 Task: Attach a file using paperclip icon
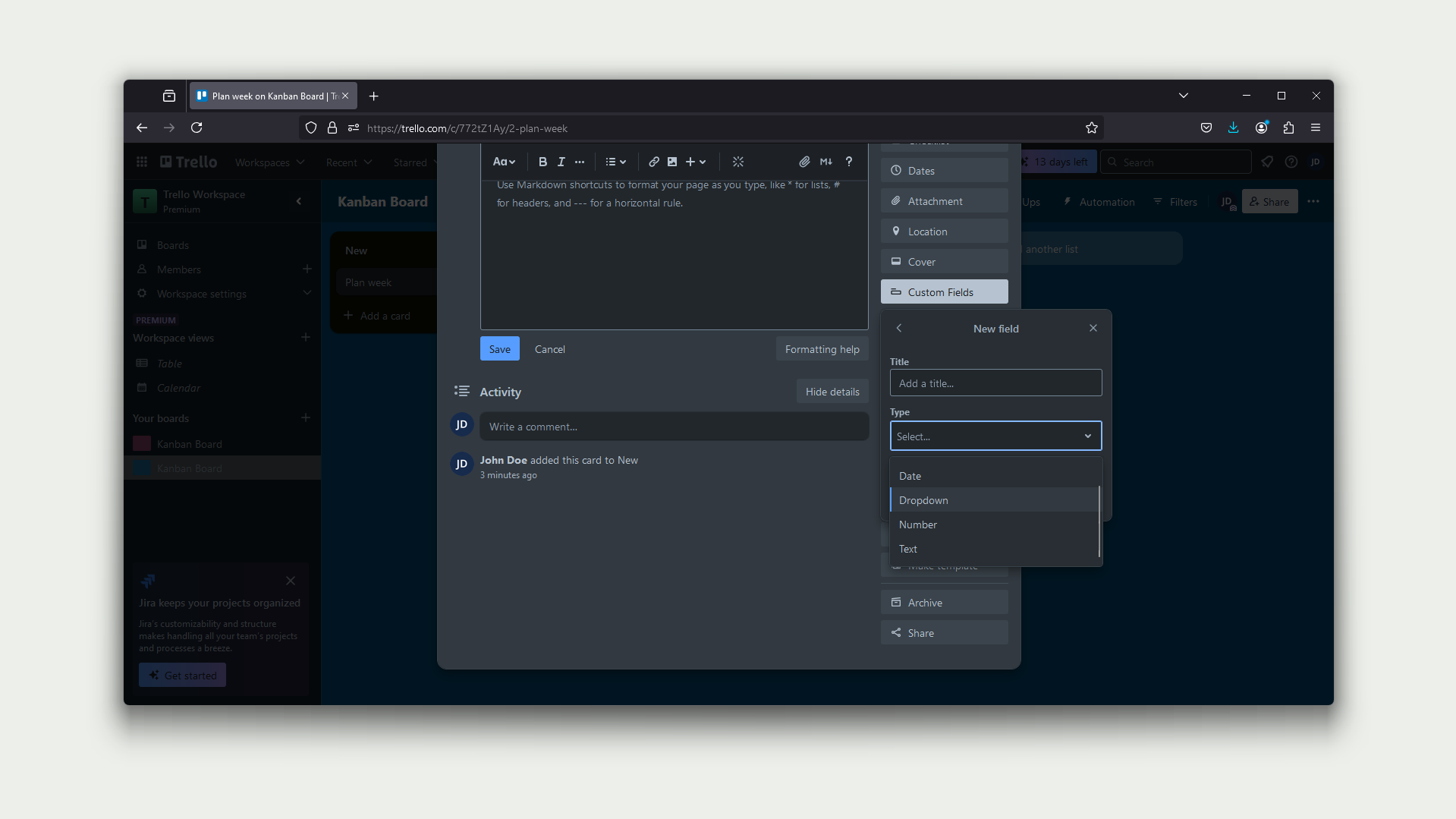[x=804, y=162]
